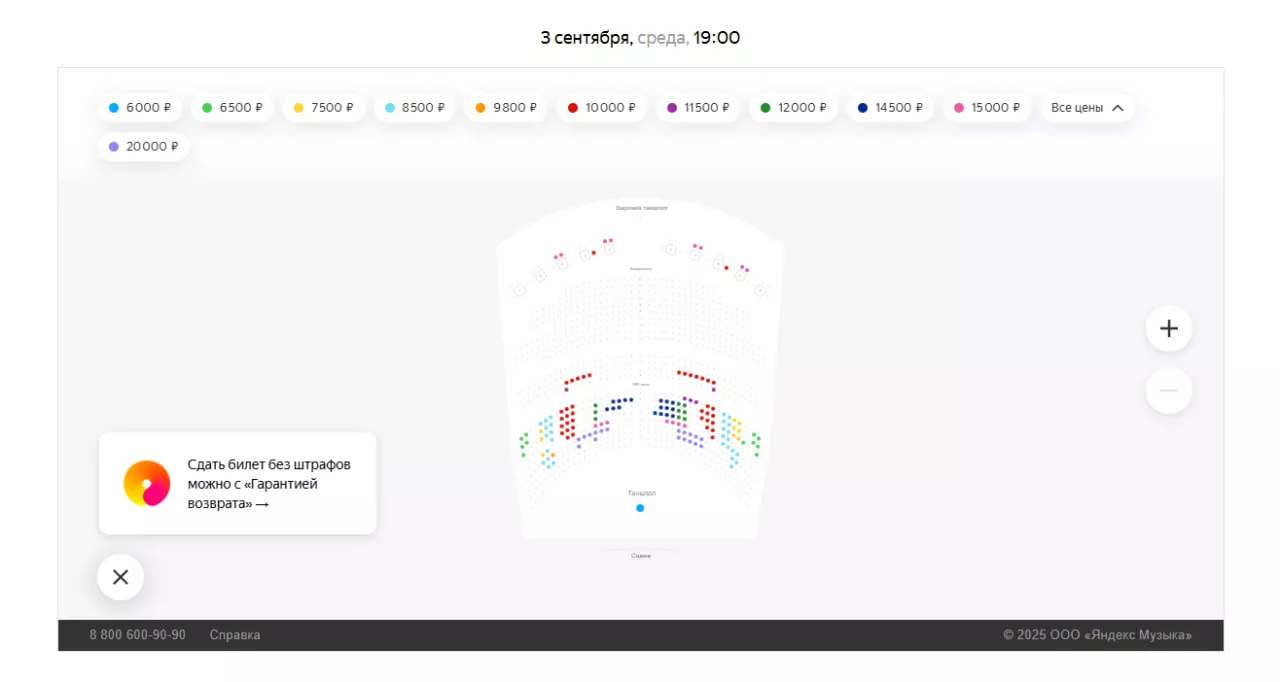The image size is (1280, 682).
Task: Filter seats by 6000 ₽ price
Action: 140,108
